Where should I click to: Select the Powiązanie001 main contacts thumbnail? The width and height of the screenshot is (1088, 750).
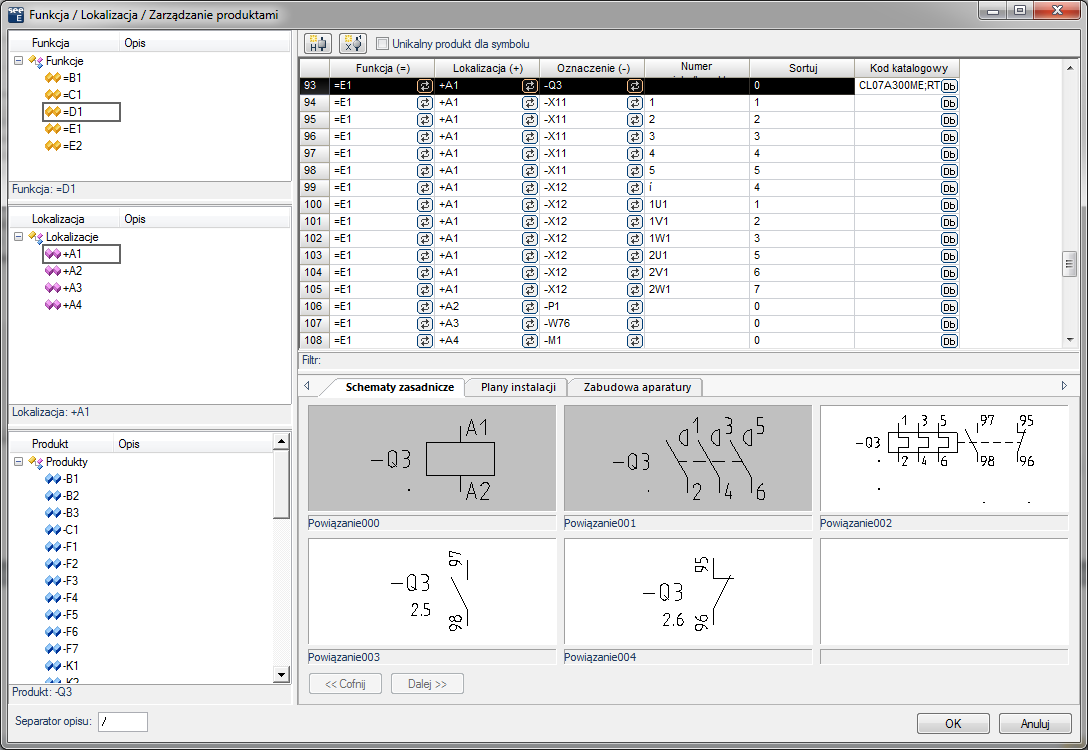[688, 458]
